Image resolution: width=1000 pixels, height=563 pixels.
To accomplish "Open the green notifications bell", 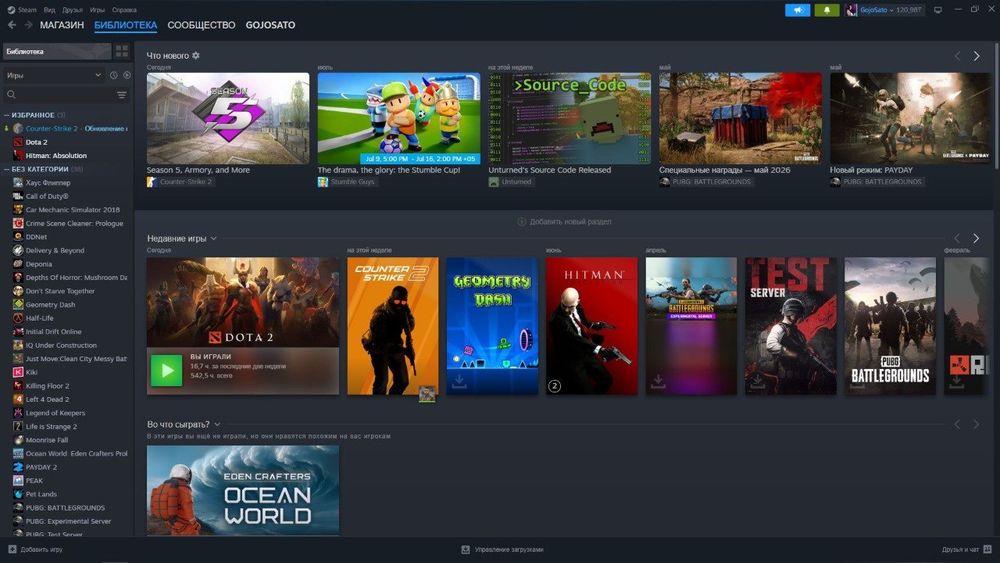I will coord(827,10).
